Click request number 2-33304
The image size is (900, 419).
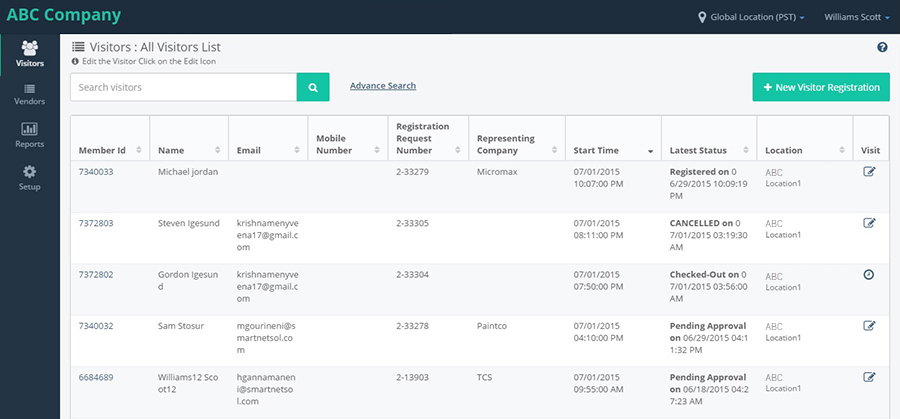[x=412, y=274]
